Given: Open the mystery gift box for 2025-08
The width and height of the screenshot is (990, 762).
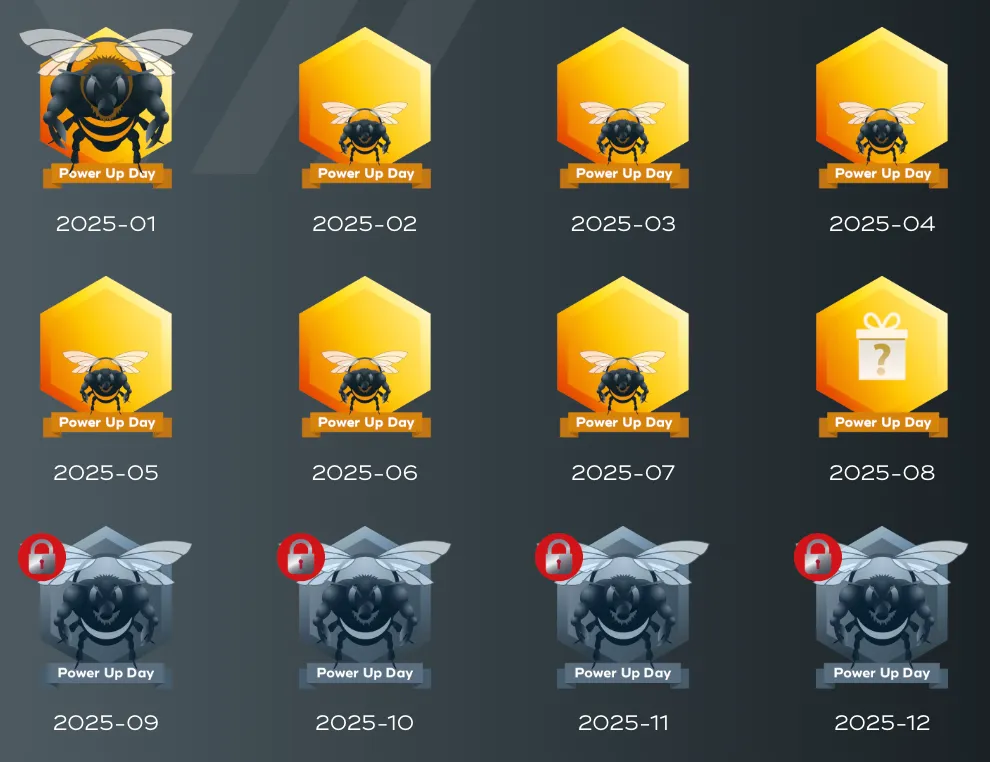Looking at the screenshot, I should tap(882, 347).
